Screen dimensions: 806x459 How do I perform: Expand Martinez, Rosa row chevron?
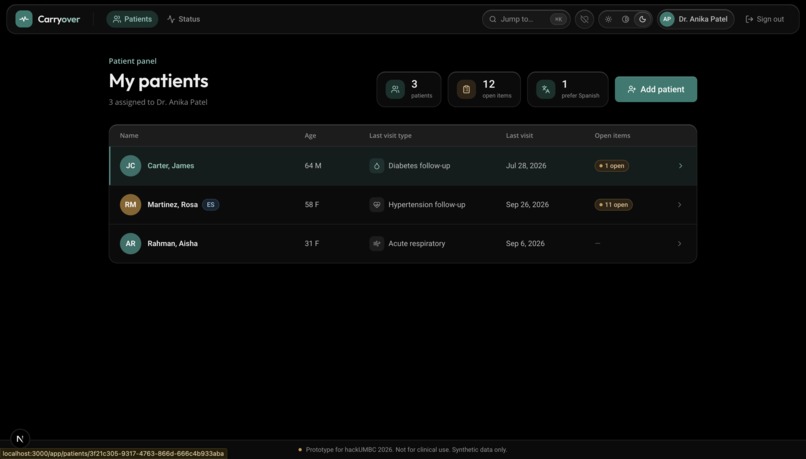coord(680,205)
